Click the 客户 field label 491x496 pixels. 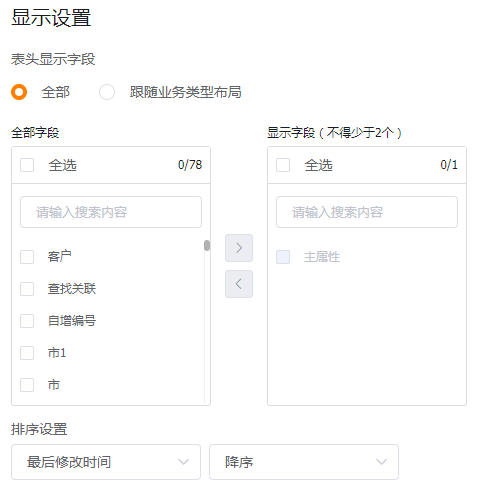[x=60, y=257]
